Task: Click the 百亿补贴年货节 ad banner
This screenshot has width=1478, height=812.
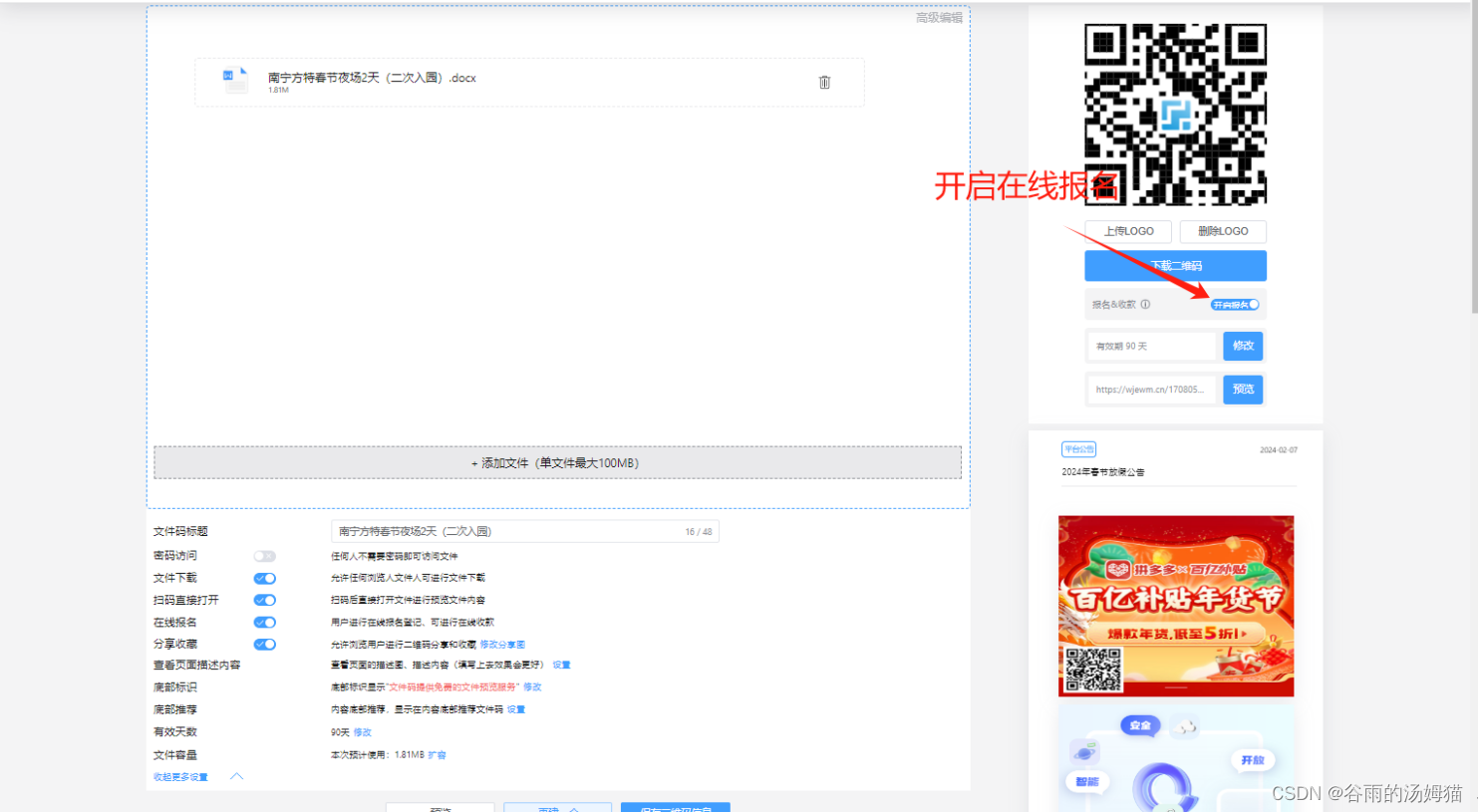Action: [1176, 606]
